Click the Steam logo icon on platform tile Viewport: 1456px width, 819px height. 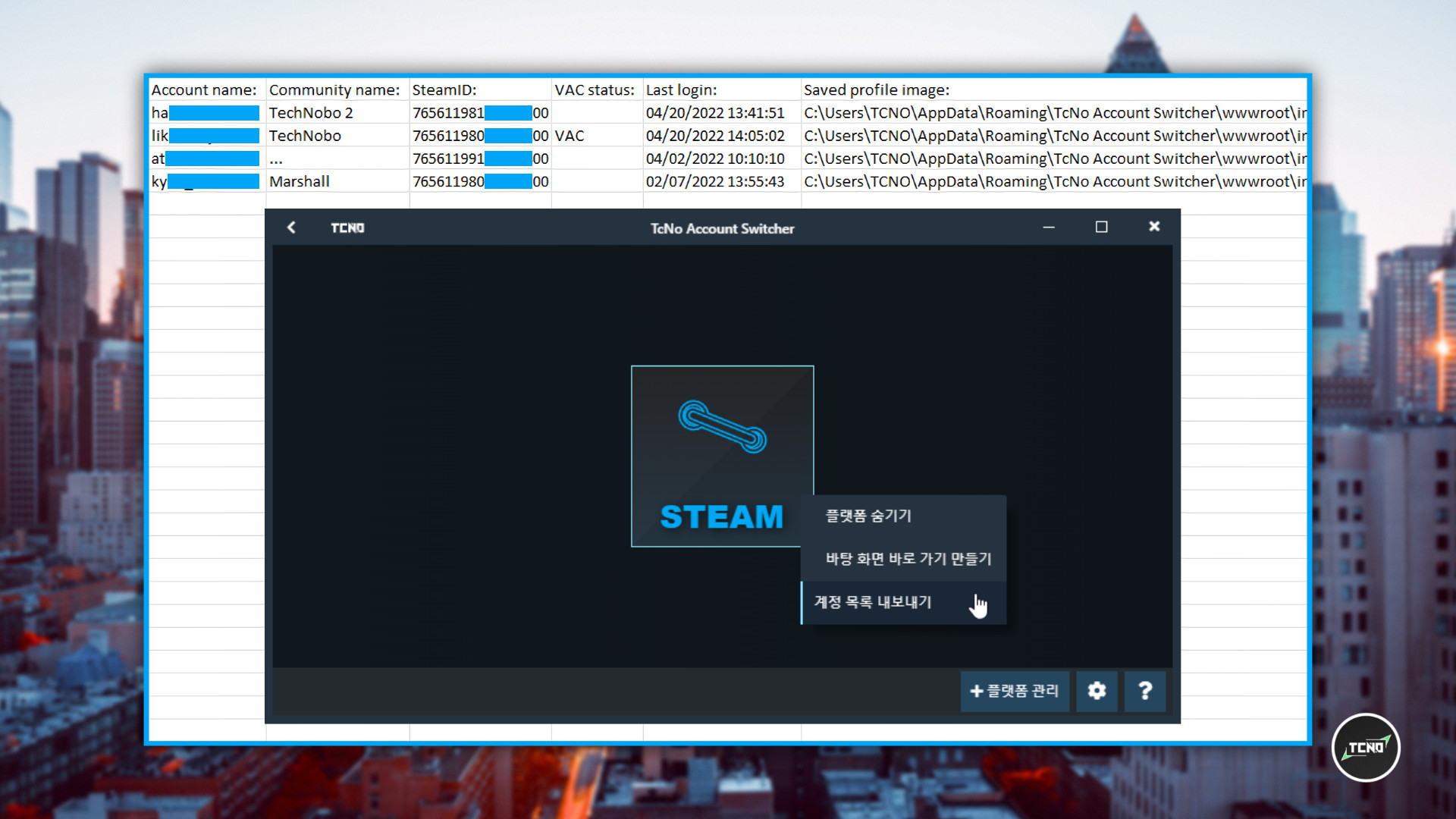pyautogui.click(x=722, y=427)
